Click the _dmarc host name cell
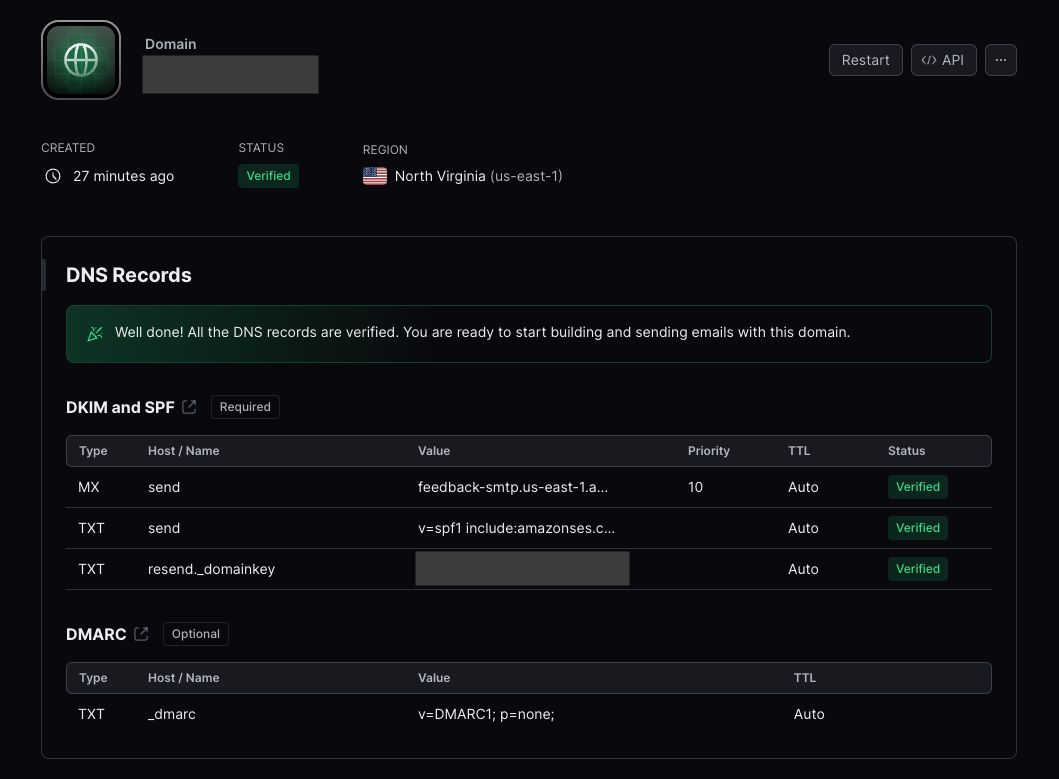The height and width of the screenshot is (779, 1059). click(x=172, y=714)
